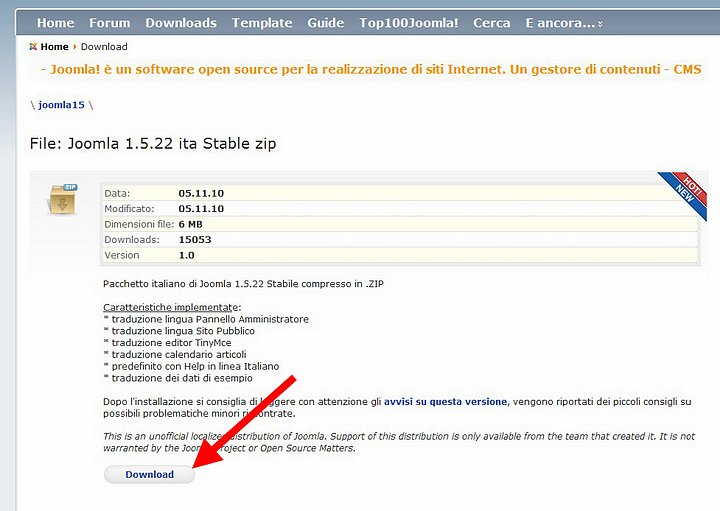This screenshot has height=511, width=720.
Task: Open the Home menu item
Action: pos(56,23)
